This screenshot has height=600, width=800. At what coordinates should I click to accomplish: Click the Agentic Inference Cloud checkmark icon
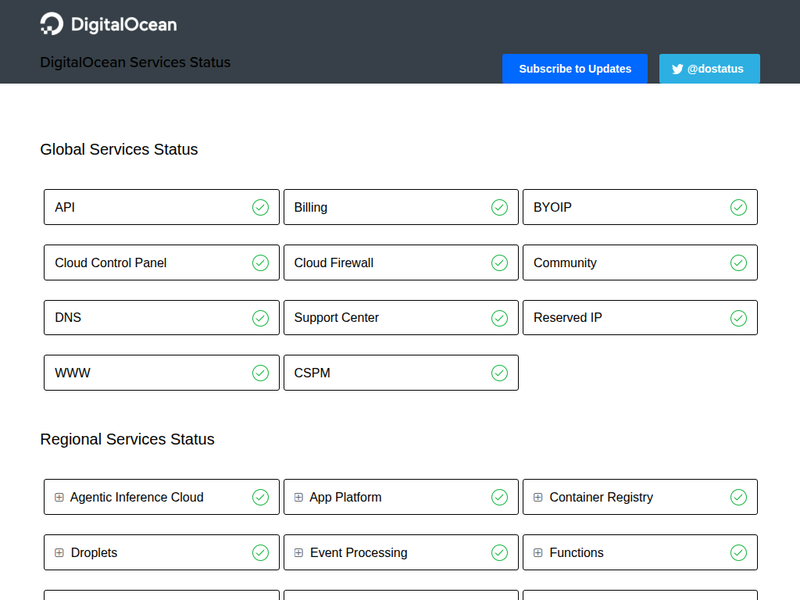260,497
